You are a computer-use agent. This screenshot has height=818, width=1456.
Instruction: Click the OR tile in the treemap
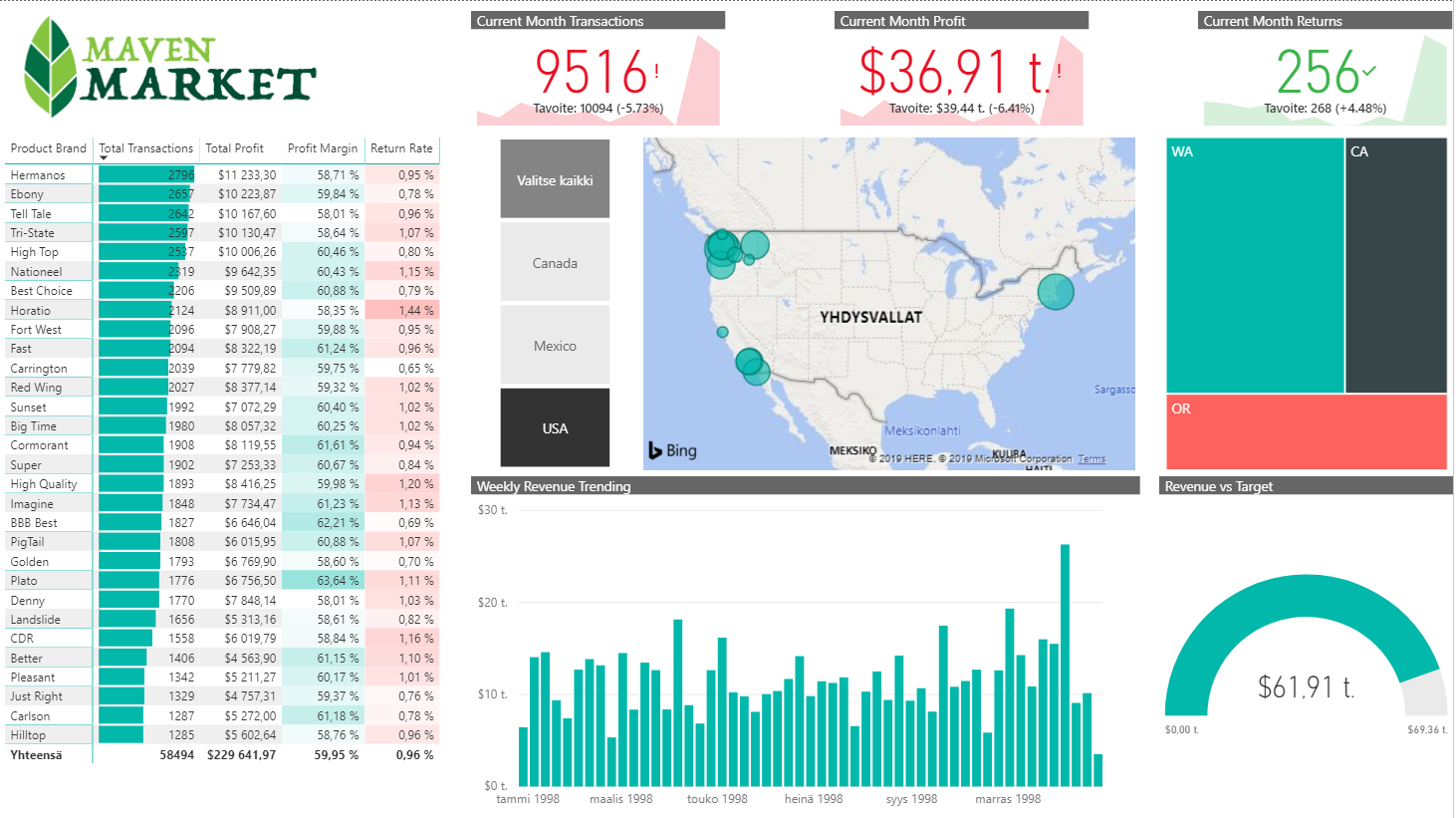point(1307,431)
